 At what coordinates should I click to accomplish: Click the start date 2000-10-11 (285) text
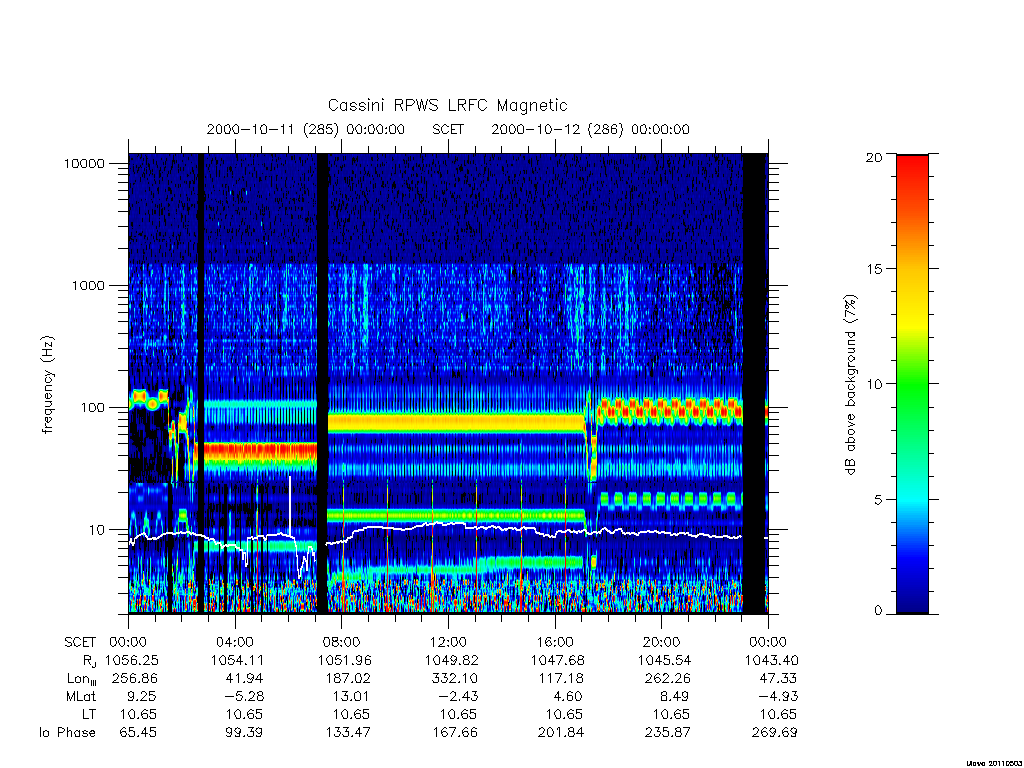[273, 129]
